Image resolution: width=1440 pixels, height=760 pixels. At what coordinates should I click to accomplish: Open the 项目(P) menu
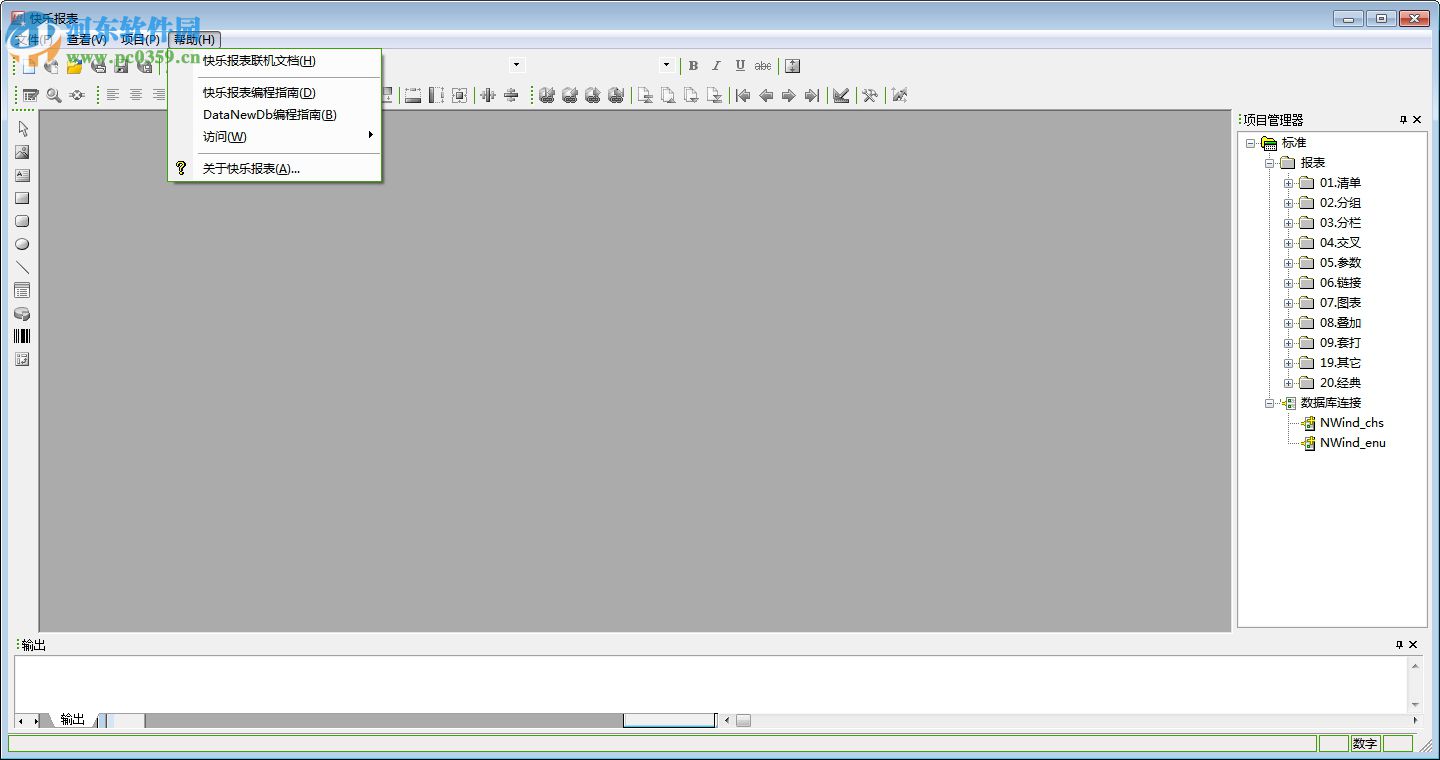tap(140, 40)
